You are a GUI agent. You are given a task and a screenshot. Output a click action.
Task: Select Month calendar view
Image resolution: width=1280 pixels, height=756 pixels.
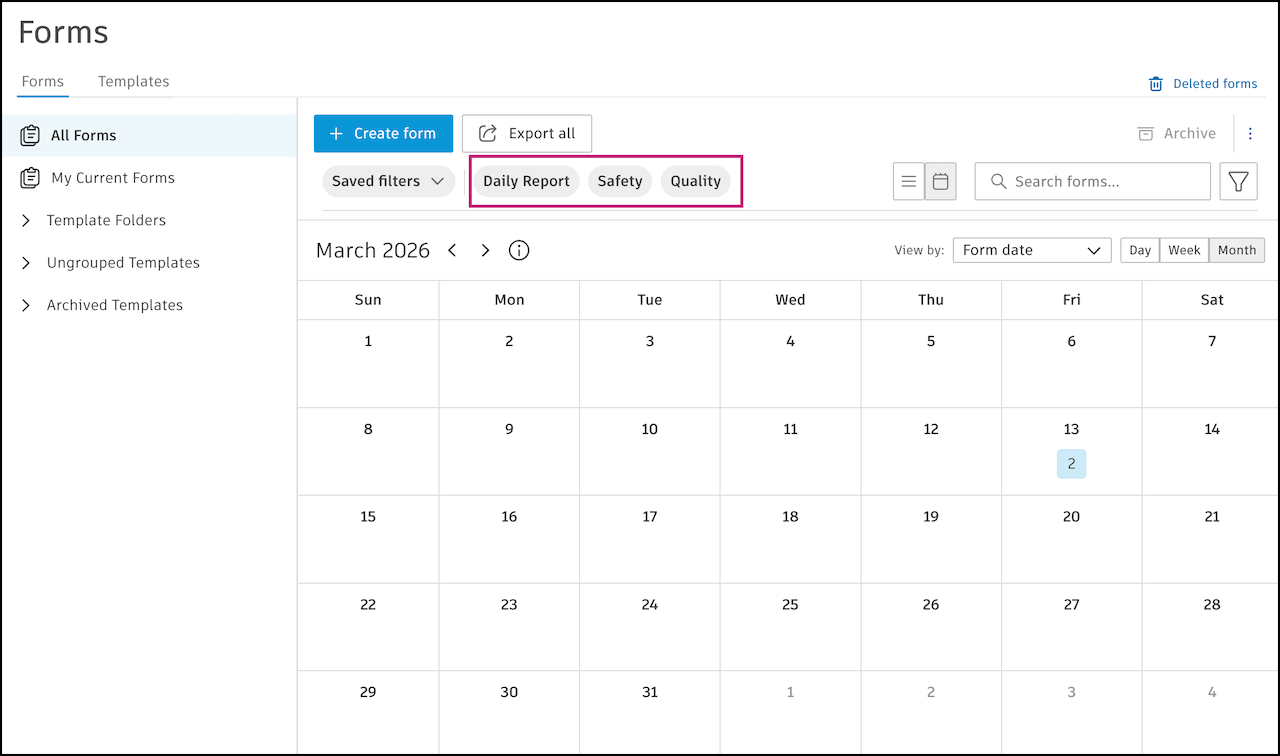(1237, 250)
